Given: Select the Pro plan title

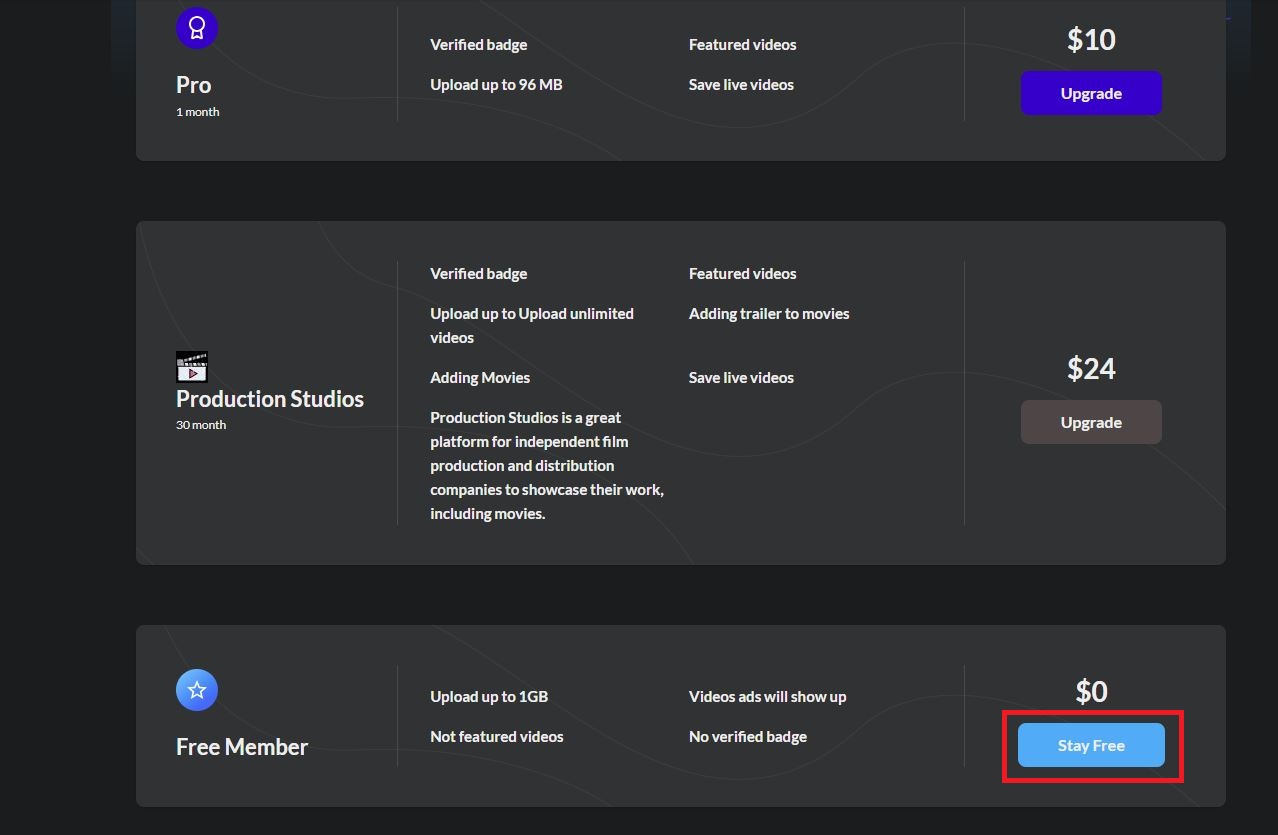Looking at the screenshot, I should click(x=194, y=85).
